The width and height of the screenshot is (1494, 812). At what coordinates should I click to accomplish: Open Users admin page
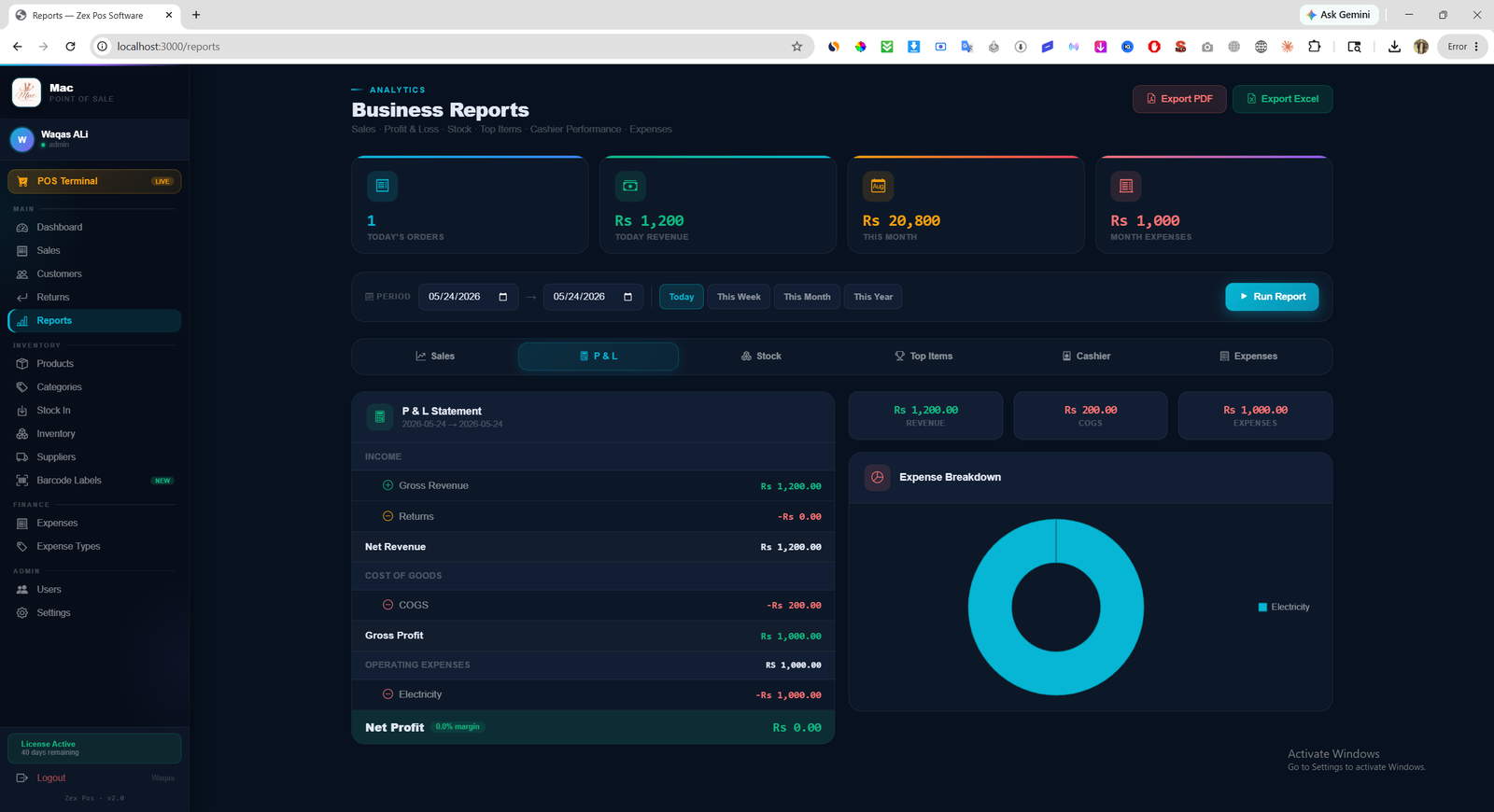click(x=93, y=589)
